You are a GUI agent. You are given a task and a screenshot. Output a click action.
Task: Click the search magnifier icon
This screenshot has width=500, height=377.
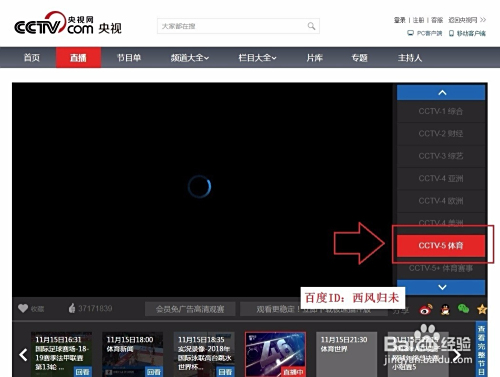point(311,26)
